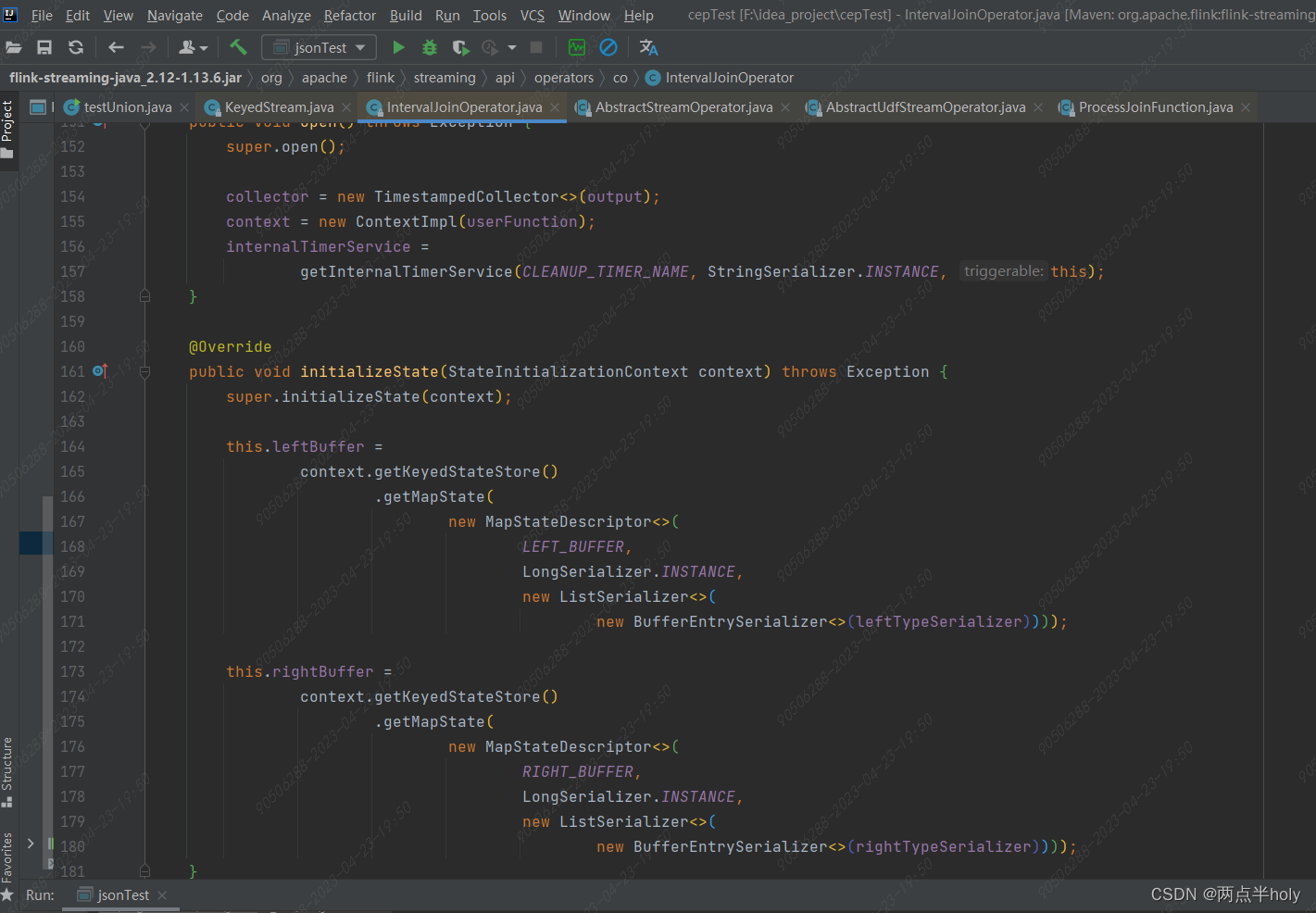Collapse the fold marker at line 181
Screen dimensions: 1316x913
click(x=144, y=871)
